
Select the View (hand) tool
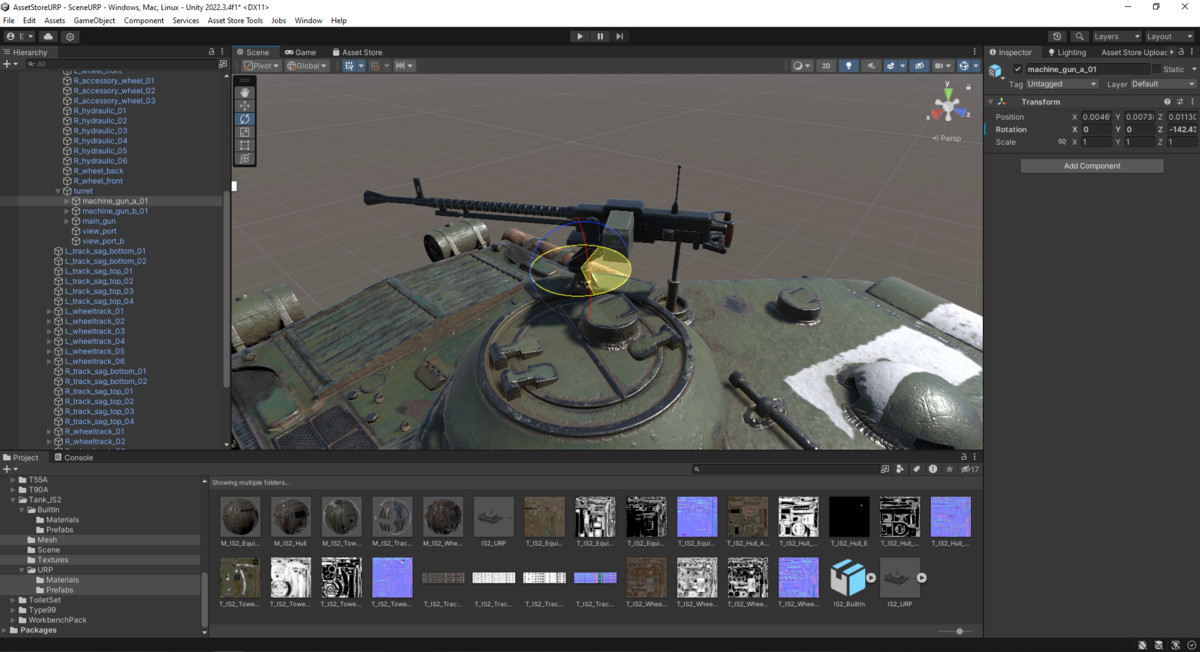point(244,92)
